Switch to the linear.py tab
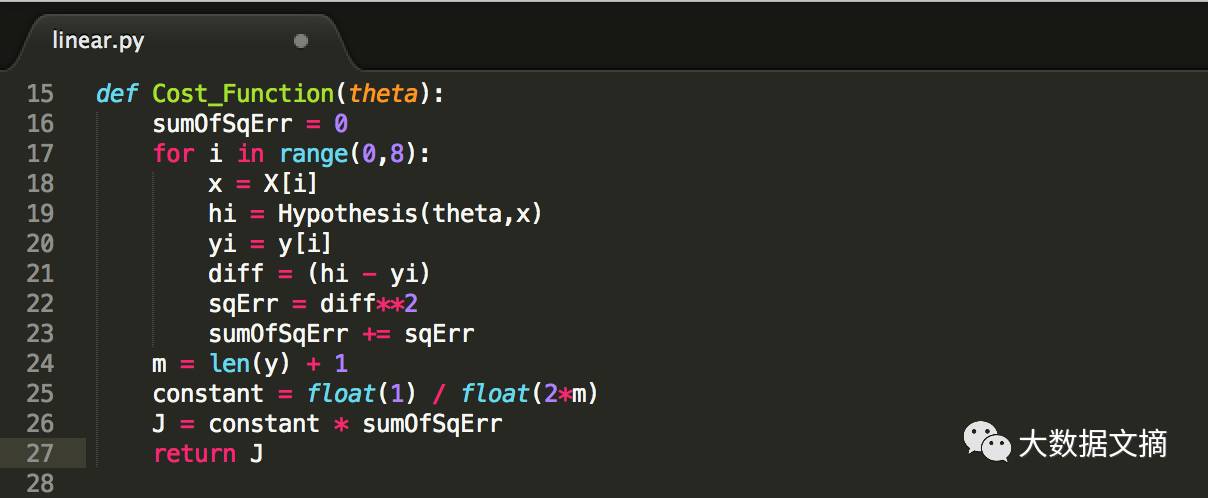Screen dimensions: 1208x498 point(98,41)
